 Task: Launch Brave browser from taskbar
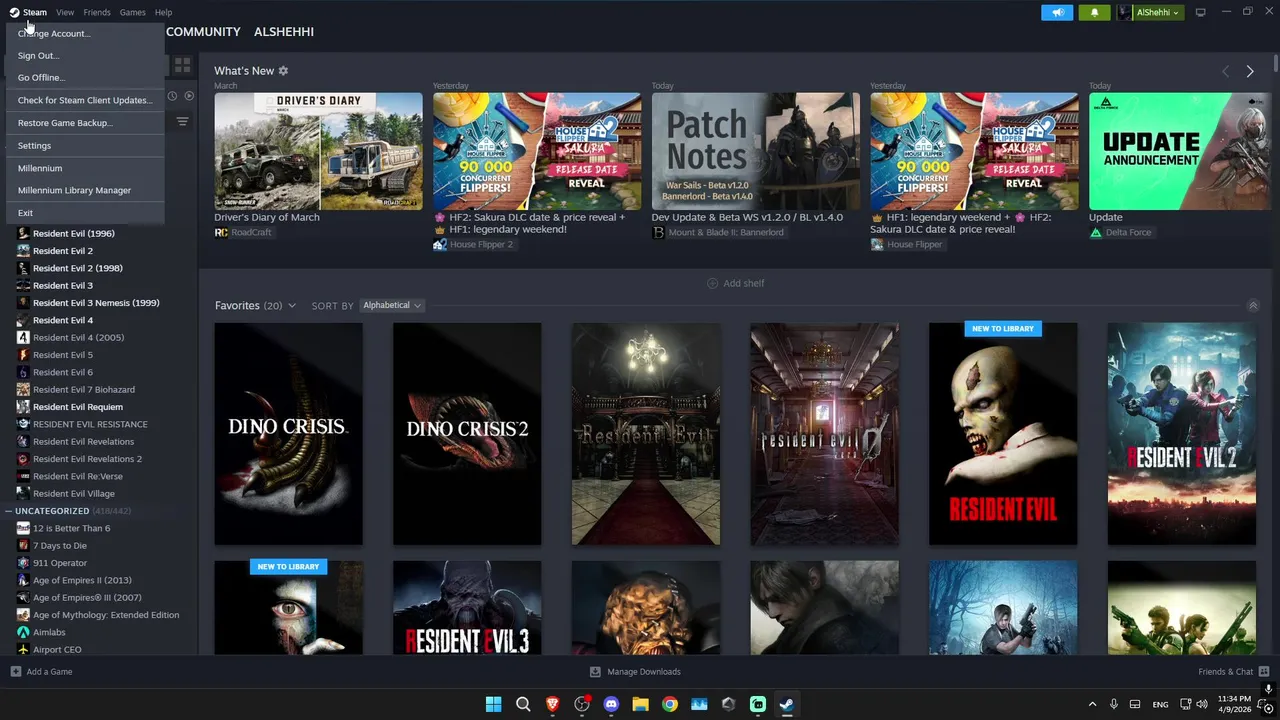point(553,704)
